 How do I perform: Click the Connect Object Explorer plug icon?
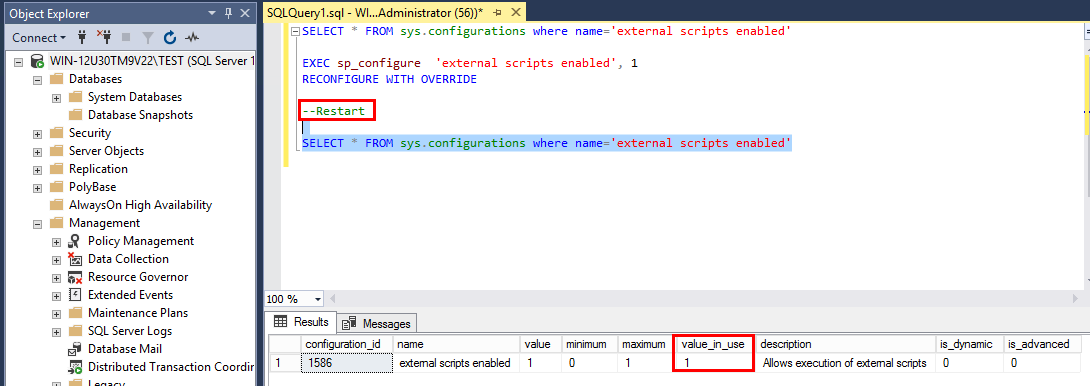tap(81, 37)
